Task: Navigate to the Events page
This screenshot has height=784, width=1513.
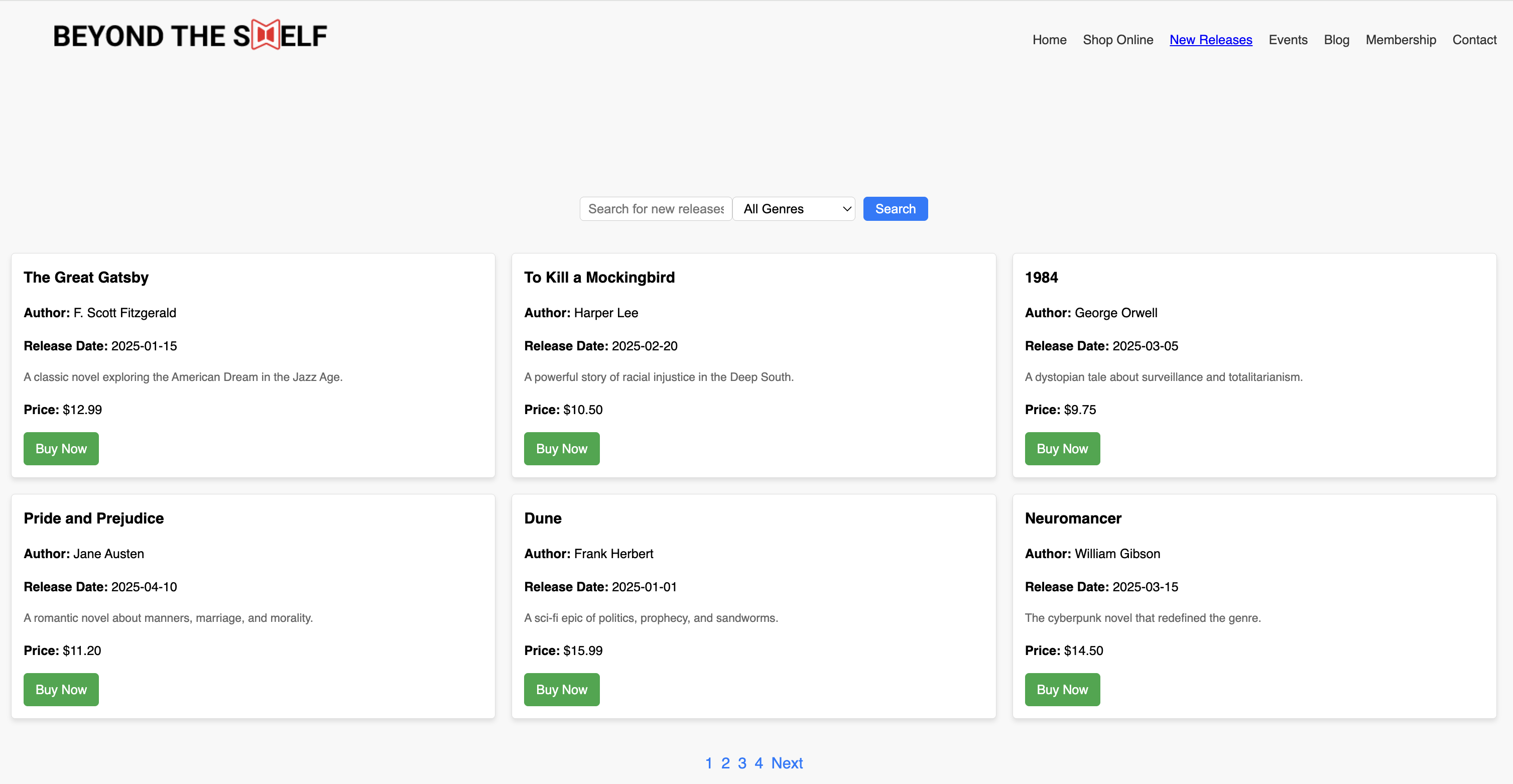Action: click(1288, 40)
